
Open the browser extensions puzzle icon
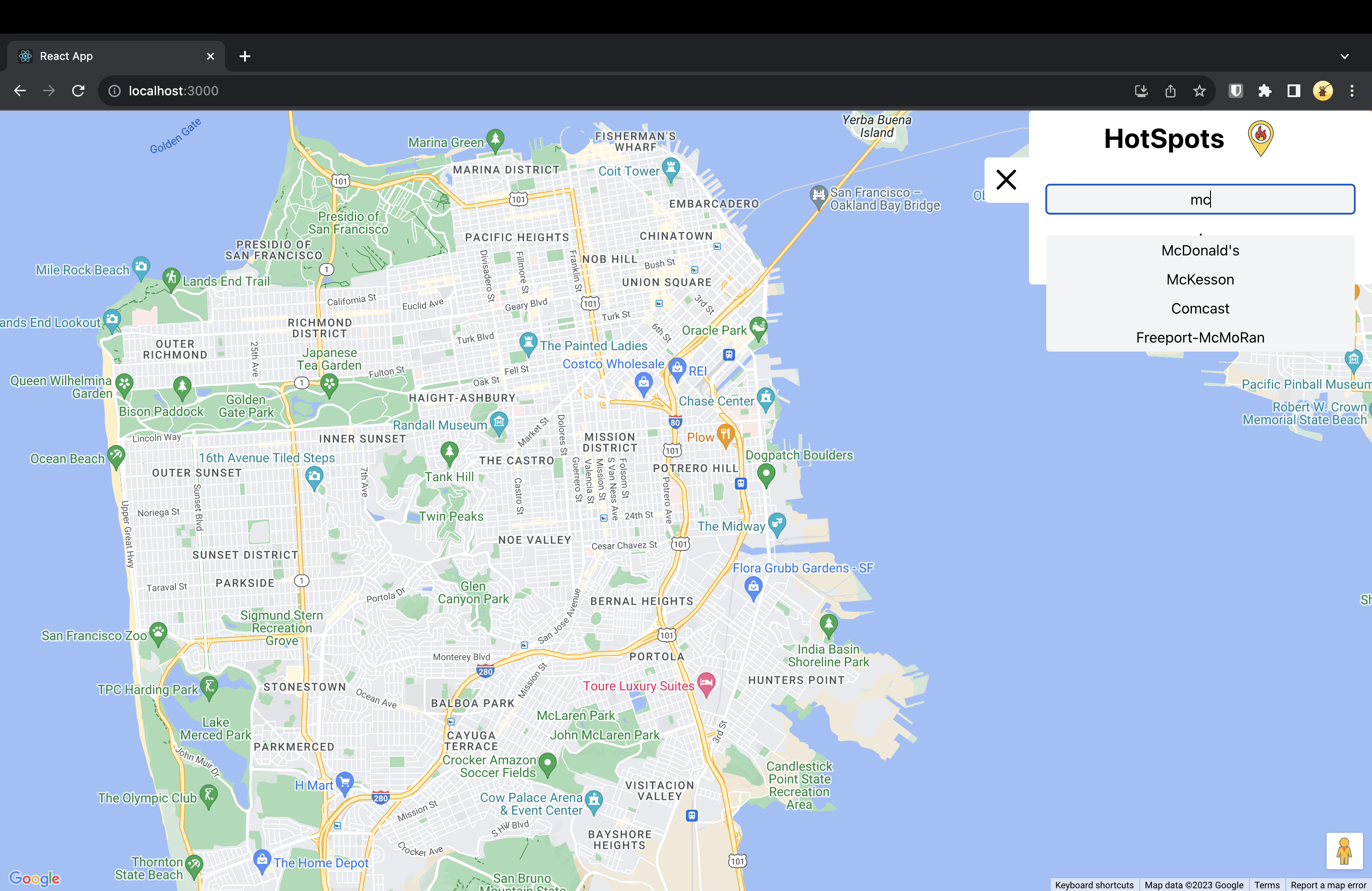1265,90
